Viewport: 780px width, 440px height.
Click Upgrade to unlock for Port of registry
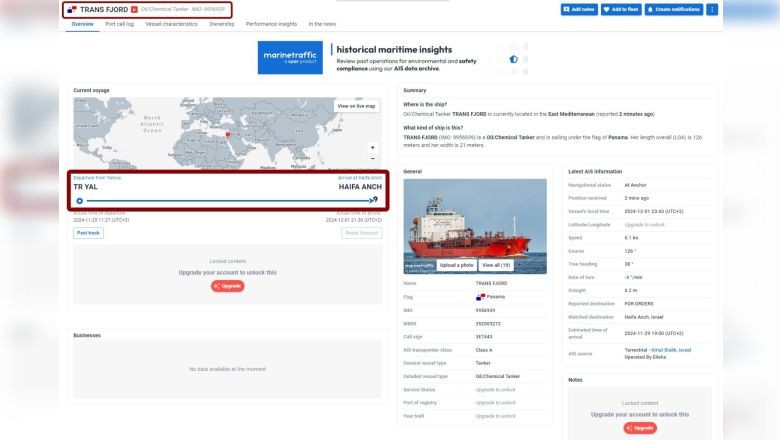[495, 403]
